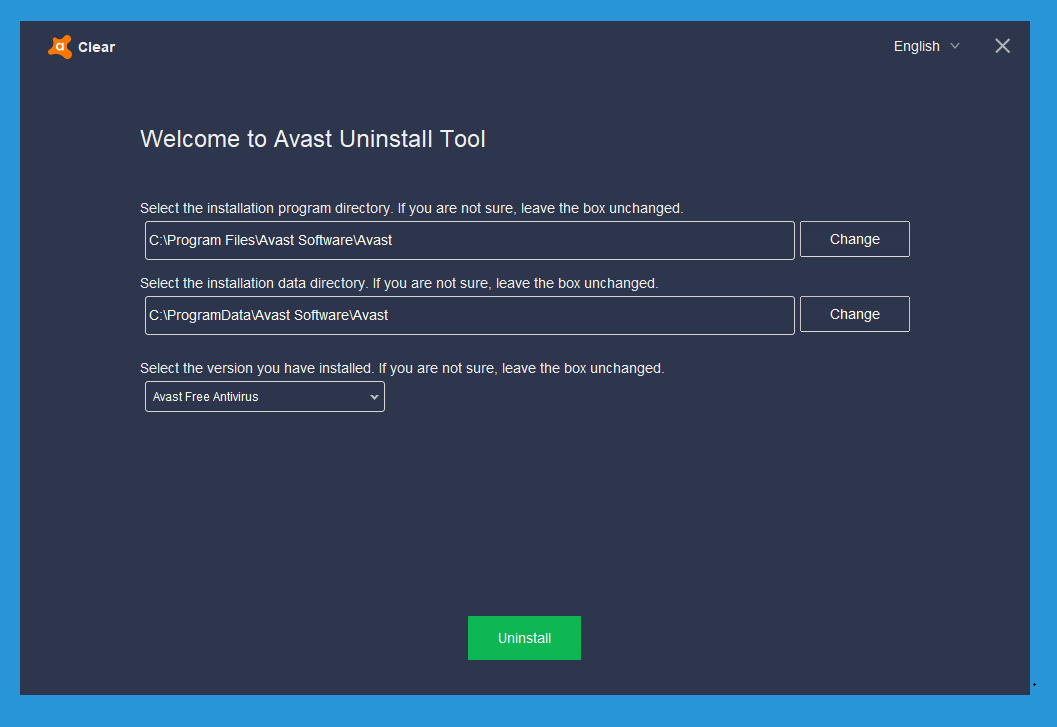The image size is (1057, 727).
Task: Click the Welcome to Avast Uninstall Tool heading
Action: (313, 139)
